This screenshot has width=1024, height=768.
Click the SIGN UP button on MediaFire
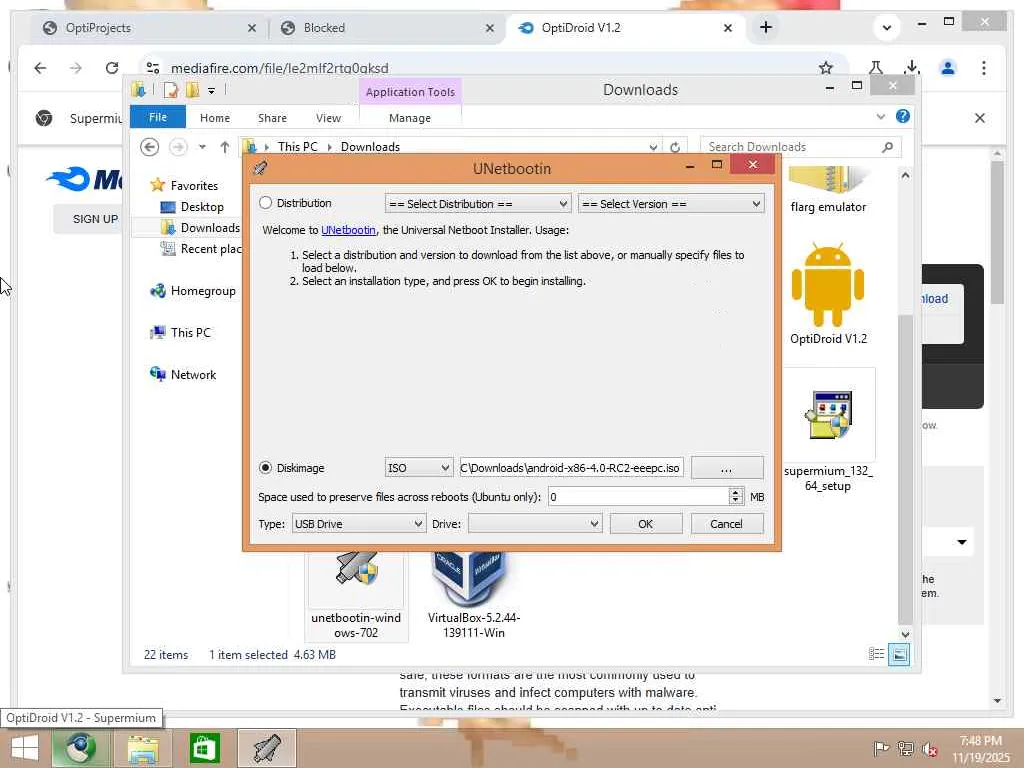95,219
